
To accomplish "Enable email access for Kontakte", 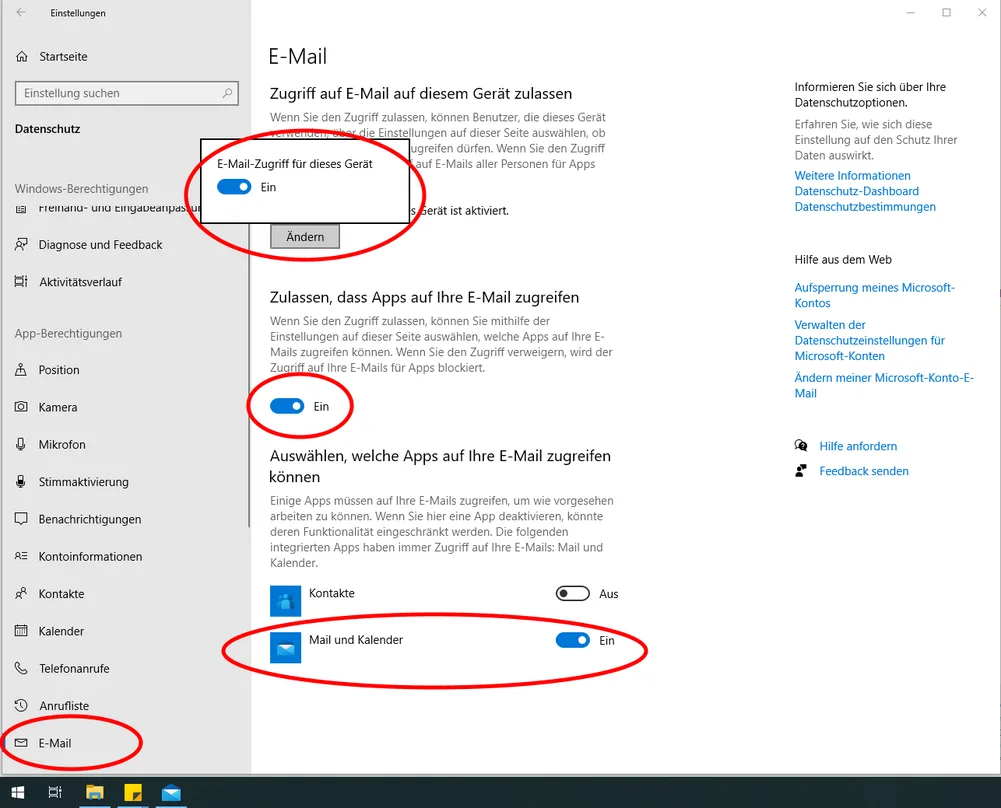I will [x=572, y=594].
